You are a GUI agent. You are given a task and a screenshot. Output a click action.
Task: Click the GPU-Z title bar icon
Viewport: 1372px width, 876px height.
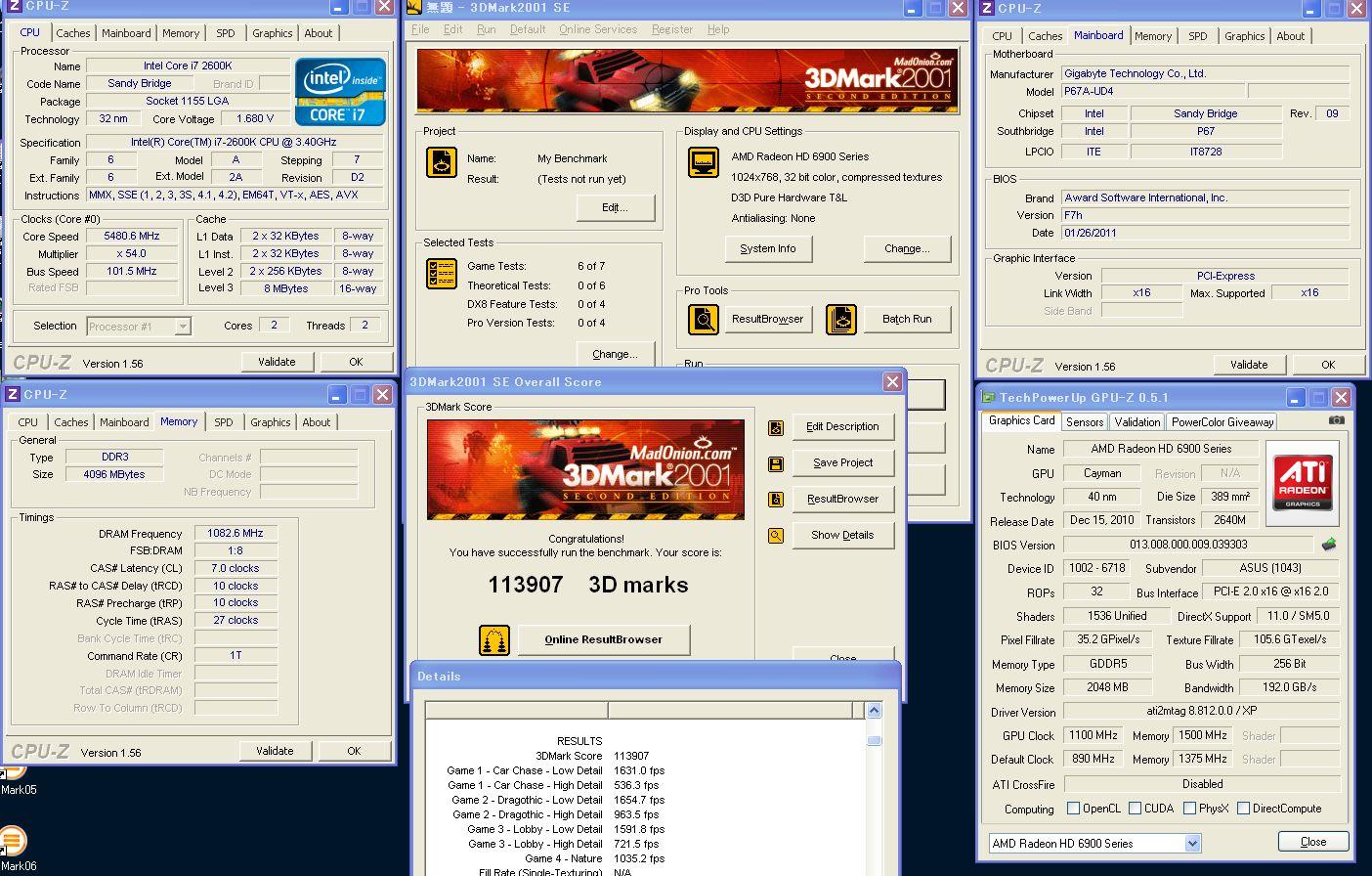click(x=989, y=397)
